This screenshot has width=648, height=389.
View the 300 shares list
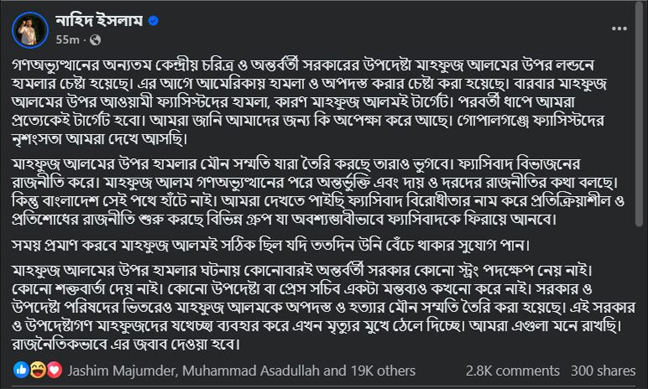(x=603, y=371)
